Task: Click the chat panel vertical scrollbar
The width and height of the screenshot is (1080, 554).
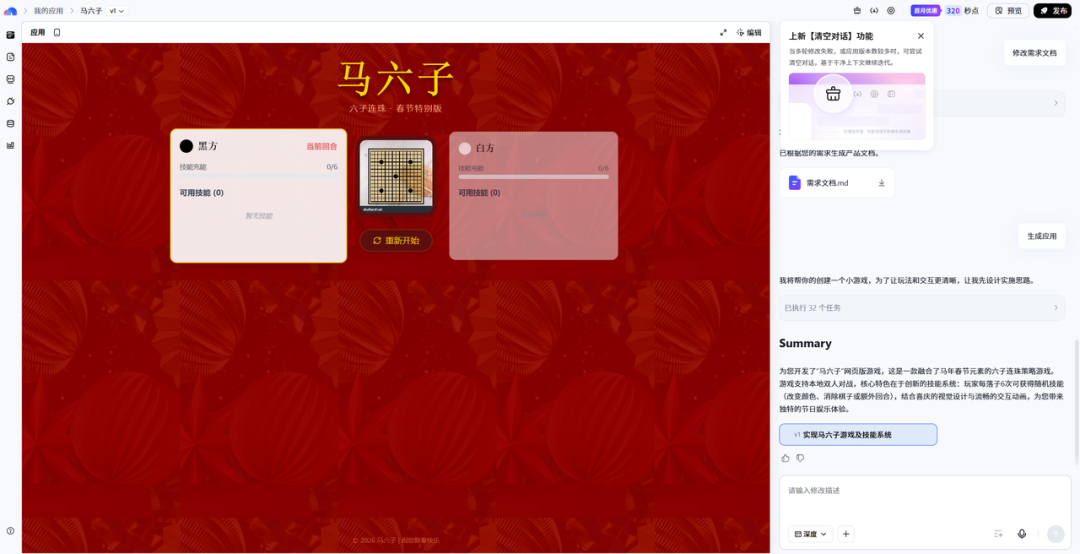Action: click(x=1076, y=402)
